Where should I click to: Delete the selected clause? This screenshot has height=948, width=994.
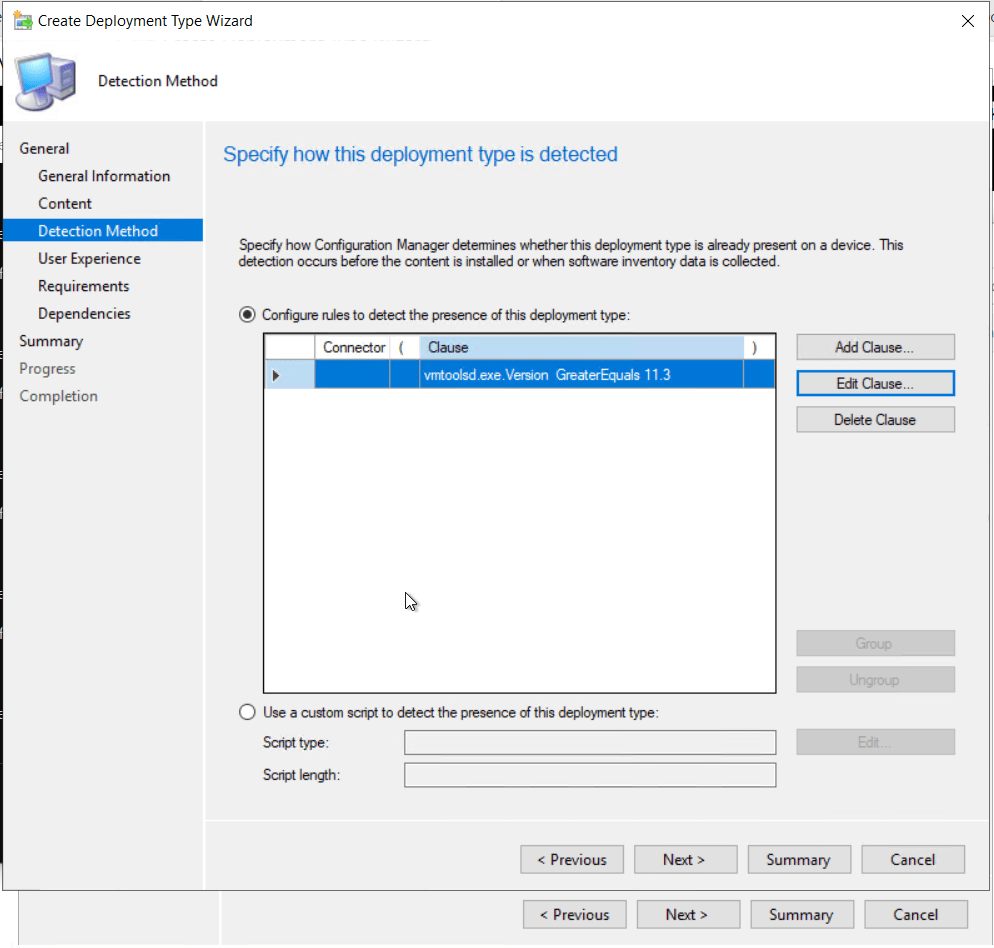point(875,420)
